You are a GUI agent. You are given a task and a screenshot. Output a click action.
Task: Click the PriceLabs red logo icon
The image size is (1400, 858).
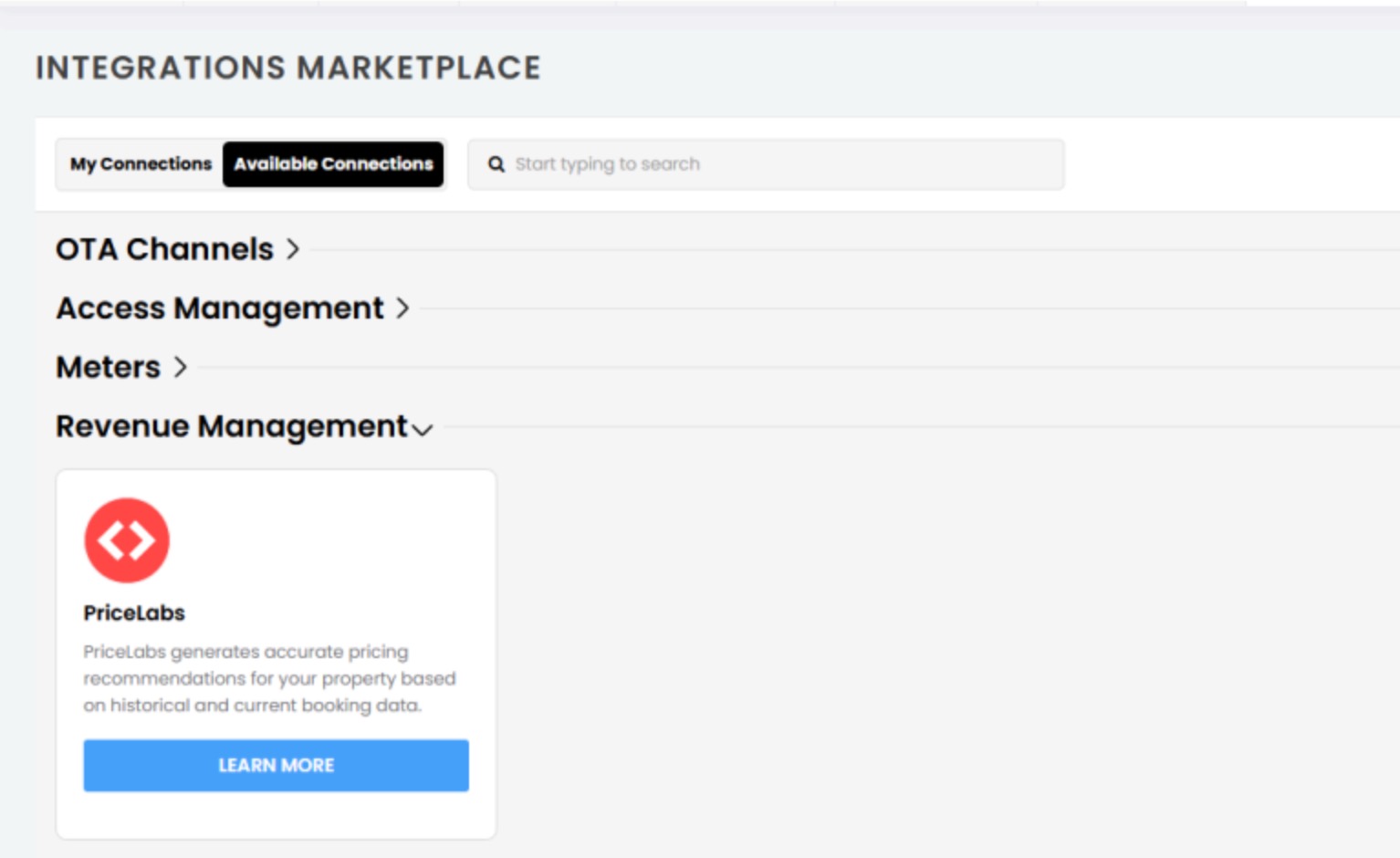(127, 540)
